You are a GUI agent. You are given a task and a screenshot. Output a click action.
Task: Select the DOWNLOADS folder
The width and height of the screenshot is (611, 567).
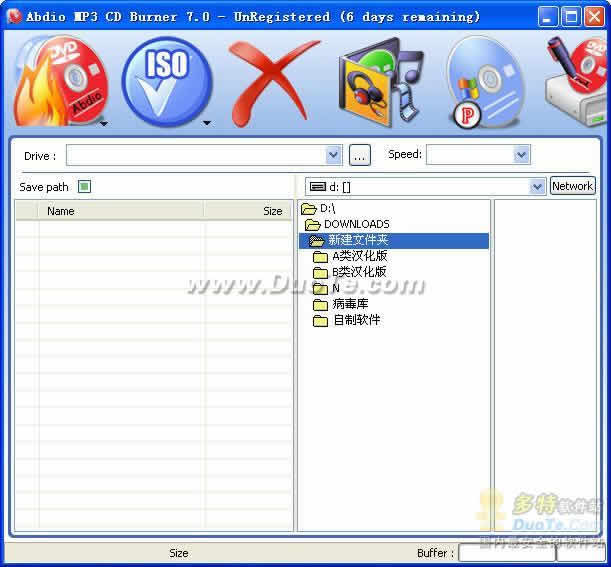357,224
